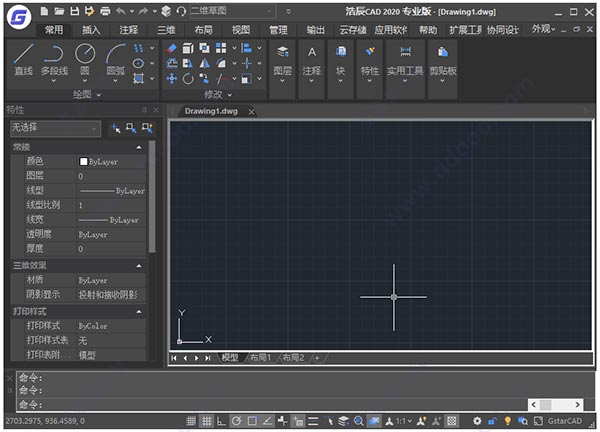Print the drawing with the plot icon
This screenshot has width=600, height=432.
coord(105,11)
